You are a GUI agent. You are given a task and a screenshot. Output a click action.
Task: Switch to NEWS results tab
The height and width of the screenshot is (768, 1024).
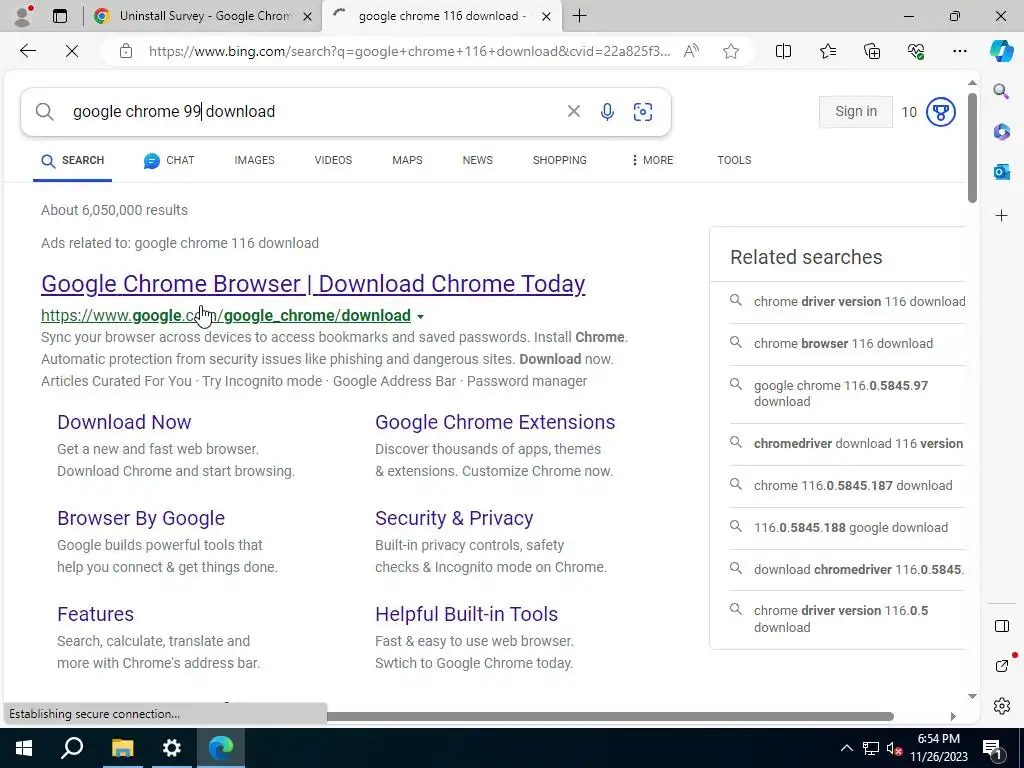tap(477, 160)
